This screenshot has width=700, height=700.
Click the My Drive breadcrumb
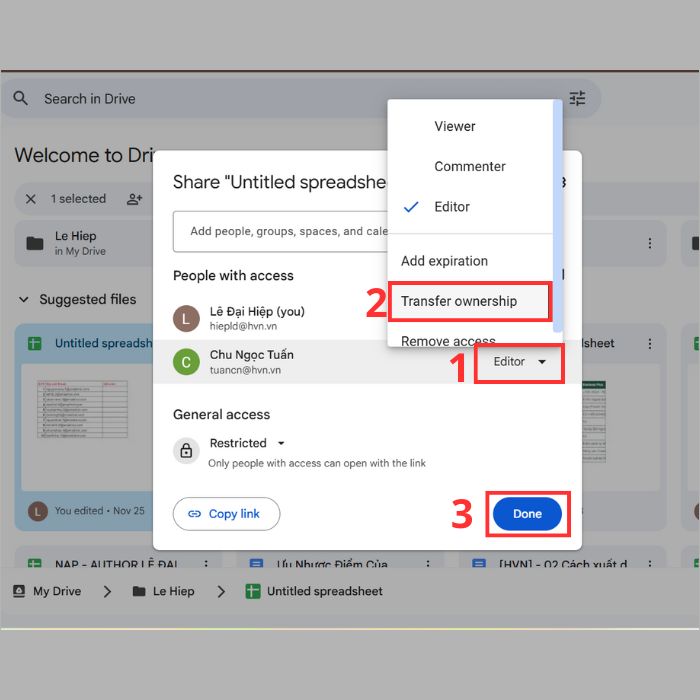point(47,591)
